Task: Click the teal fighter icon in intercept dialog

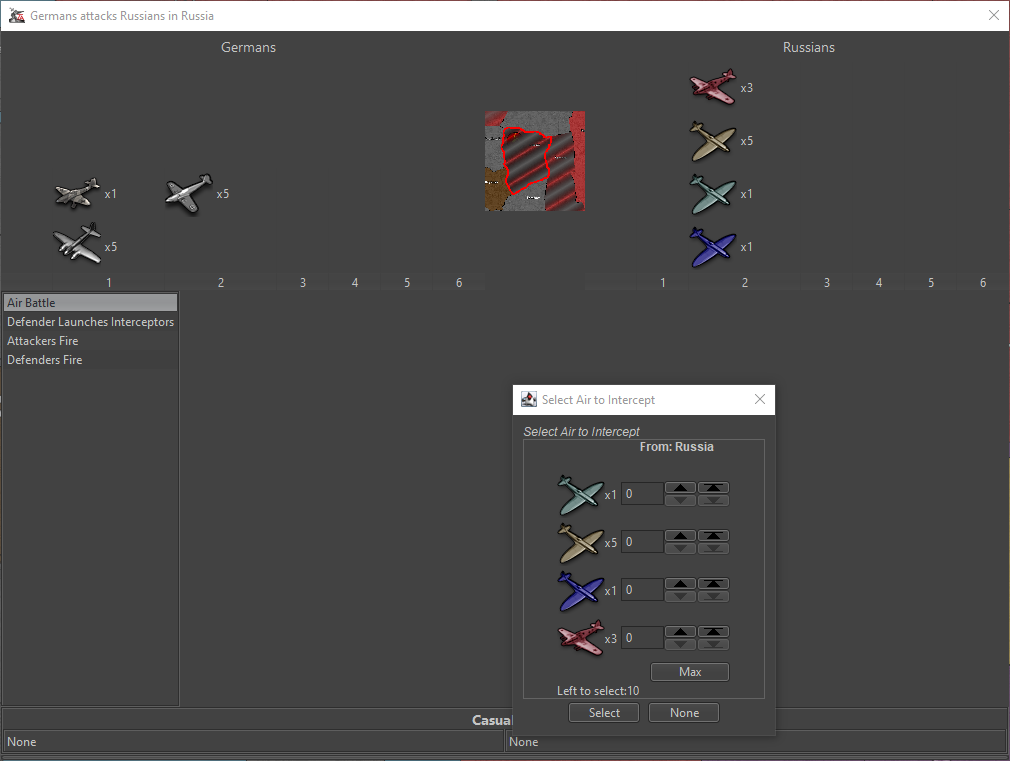Action: (581, 494)
